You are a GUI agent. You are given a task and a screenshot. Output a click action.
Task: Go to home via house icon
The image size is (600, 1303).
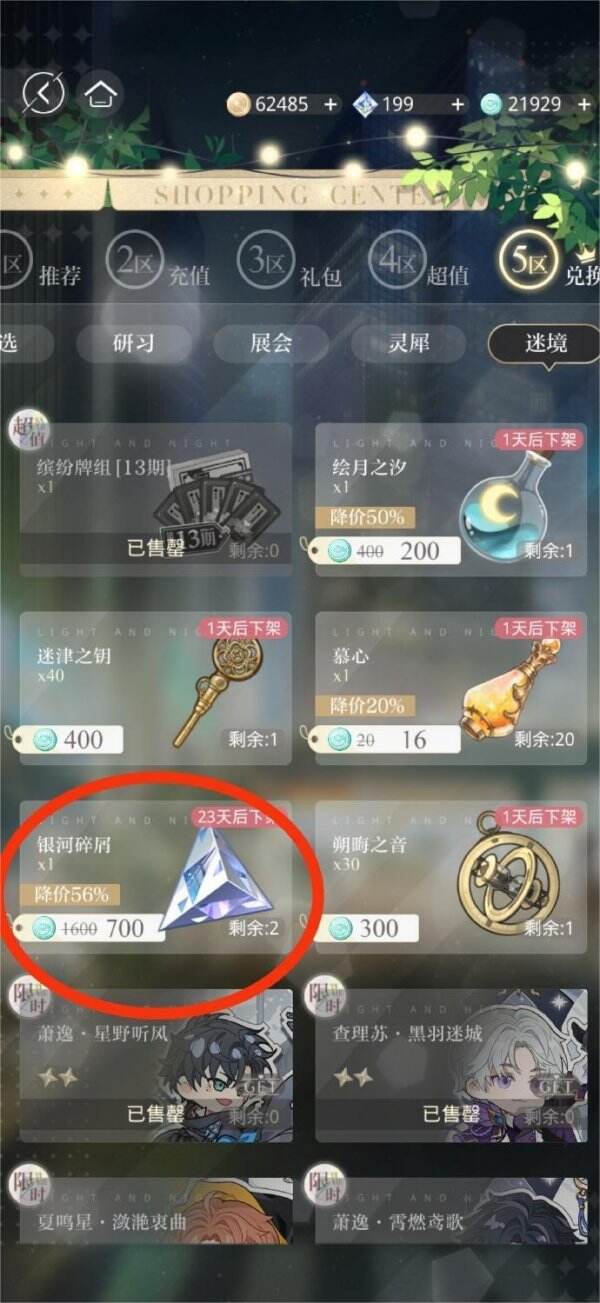[102, 94]
